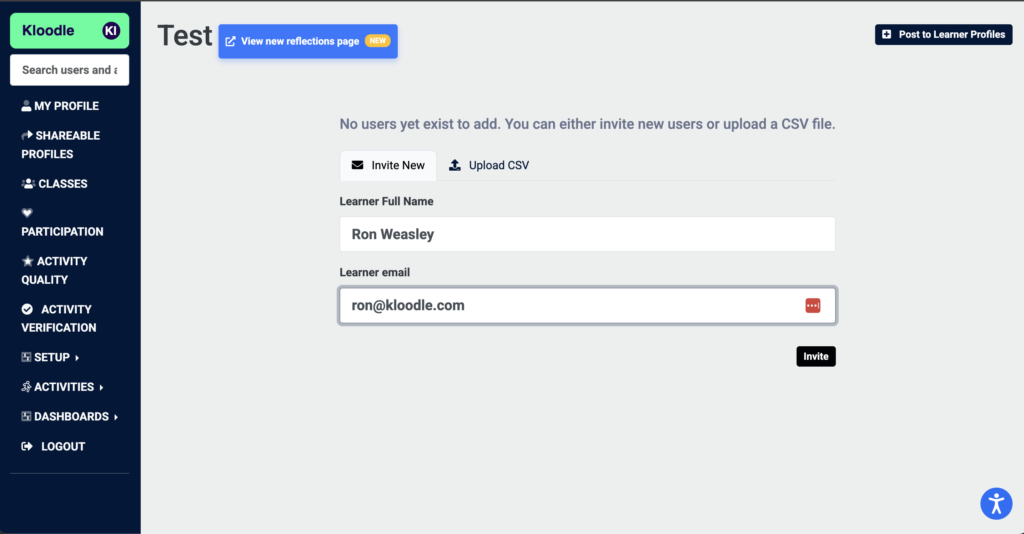1024x534 pixels.
Task: Open the accessibility widget icon
Action: [996, 503]
